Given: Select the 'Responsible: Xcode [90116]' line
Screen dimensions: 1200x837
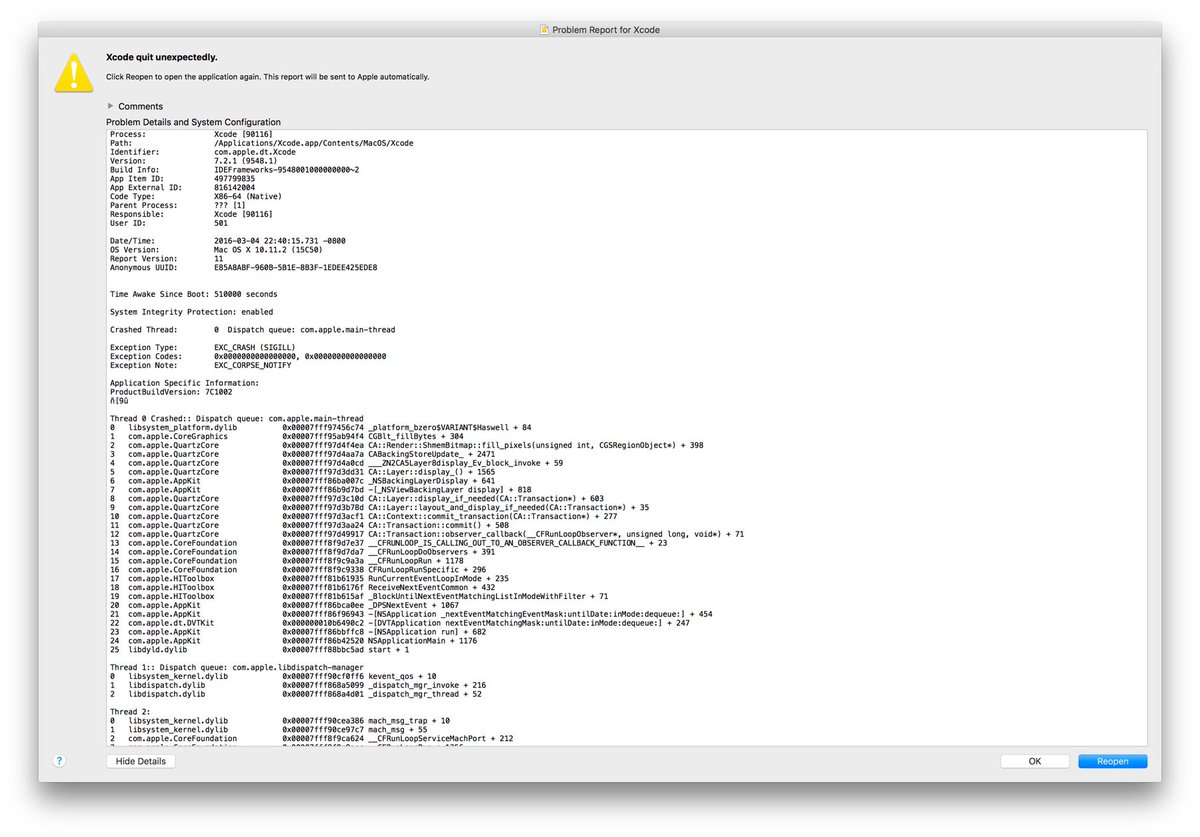Looking at the screenshot, I should [x=191, y=215].
